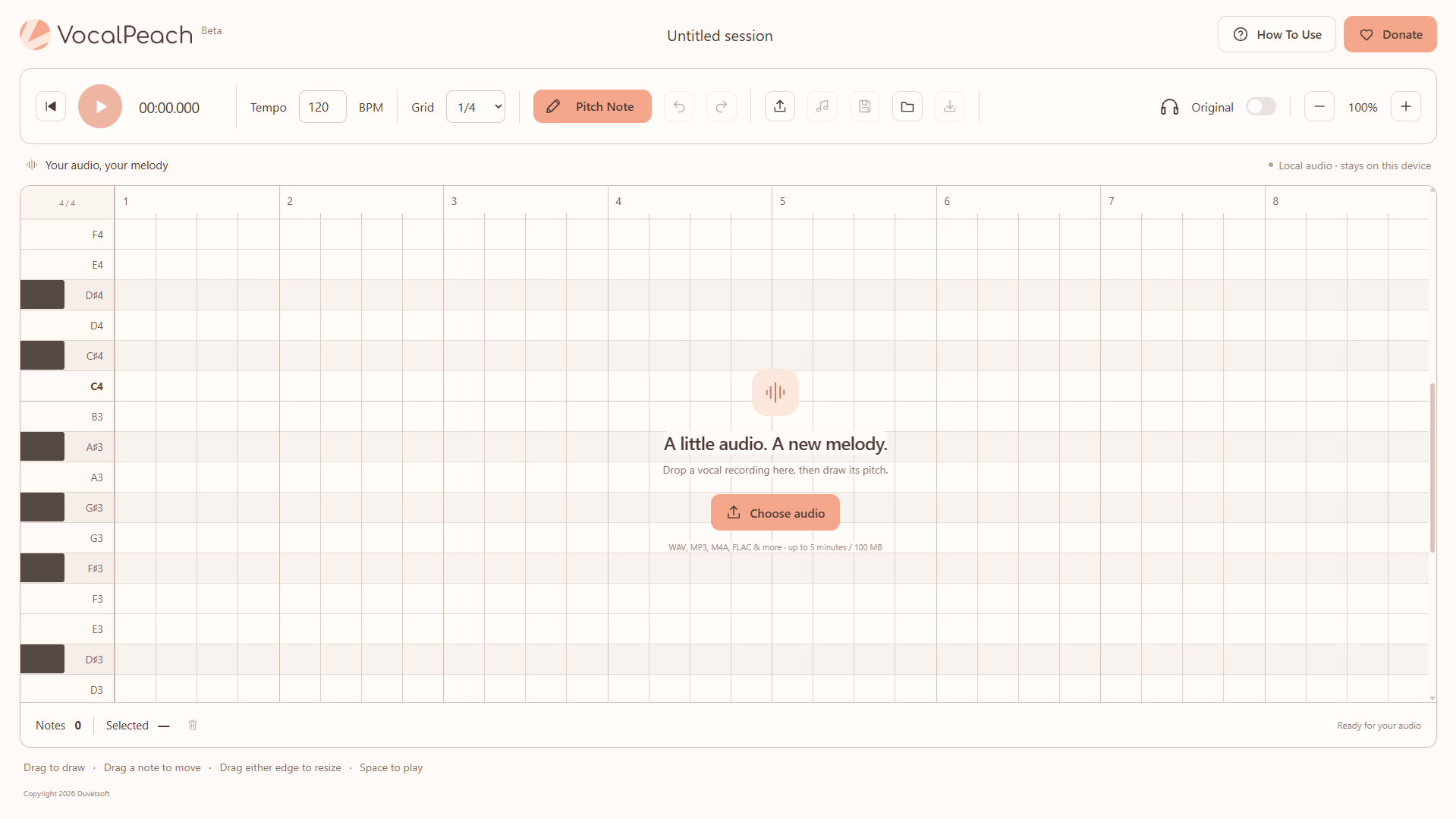Image resolution: width=1456 pixels, height=819 pixels.
Task: Click the D#4 black piano key
Action: [42, 295]
